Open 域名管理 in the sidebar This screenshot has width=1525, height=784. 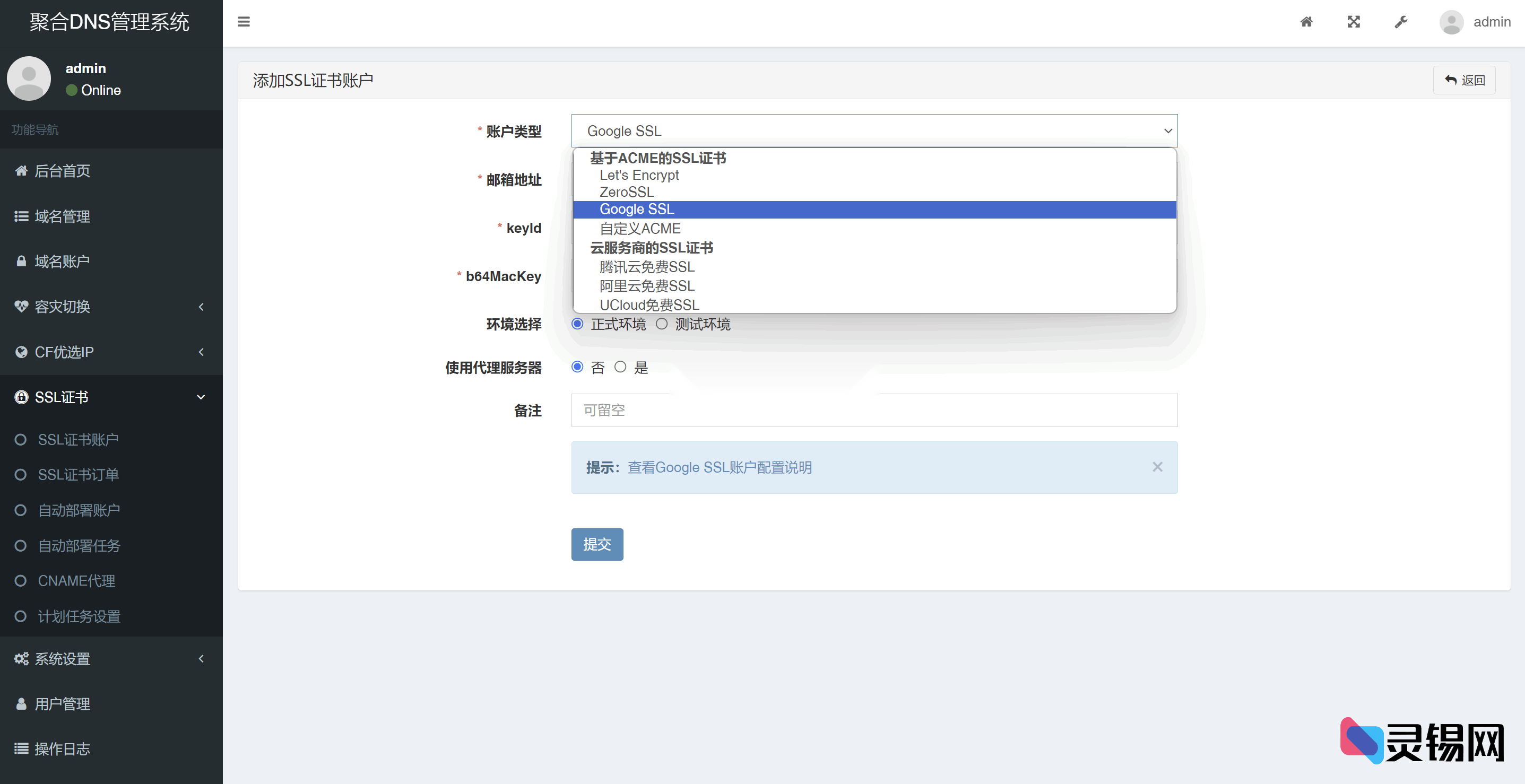pyautogui.click(x=63, y=216)
